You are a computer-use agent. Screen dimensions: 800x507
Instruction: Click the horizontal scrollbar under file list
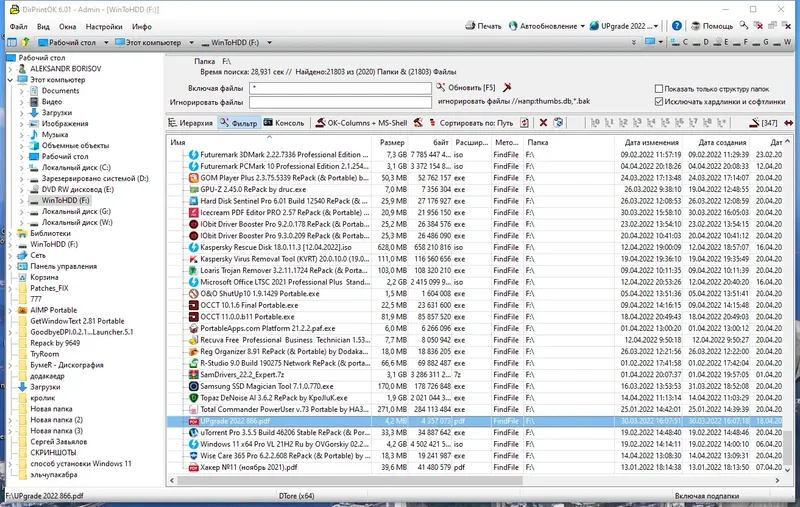coord(350,480)
